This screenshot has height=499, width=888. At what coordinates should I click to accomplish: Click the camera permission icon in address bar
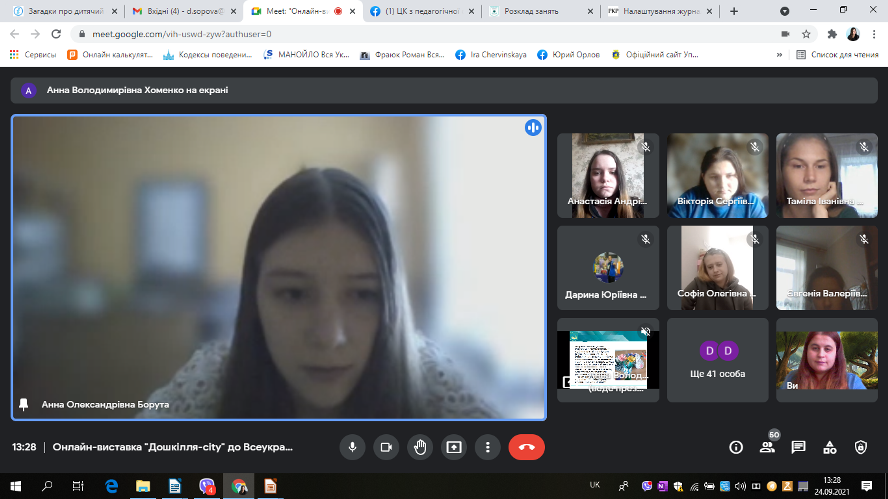(x=785, y=34)
